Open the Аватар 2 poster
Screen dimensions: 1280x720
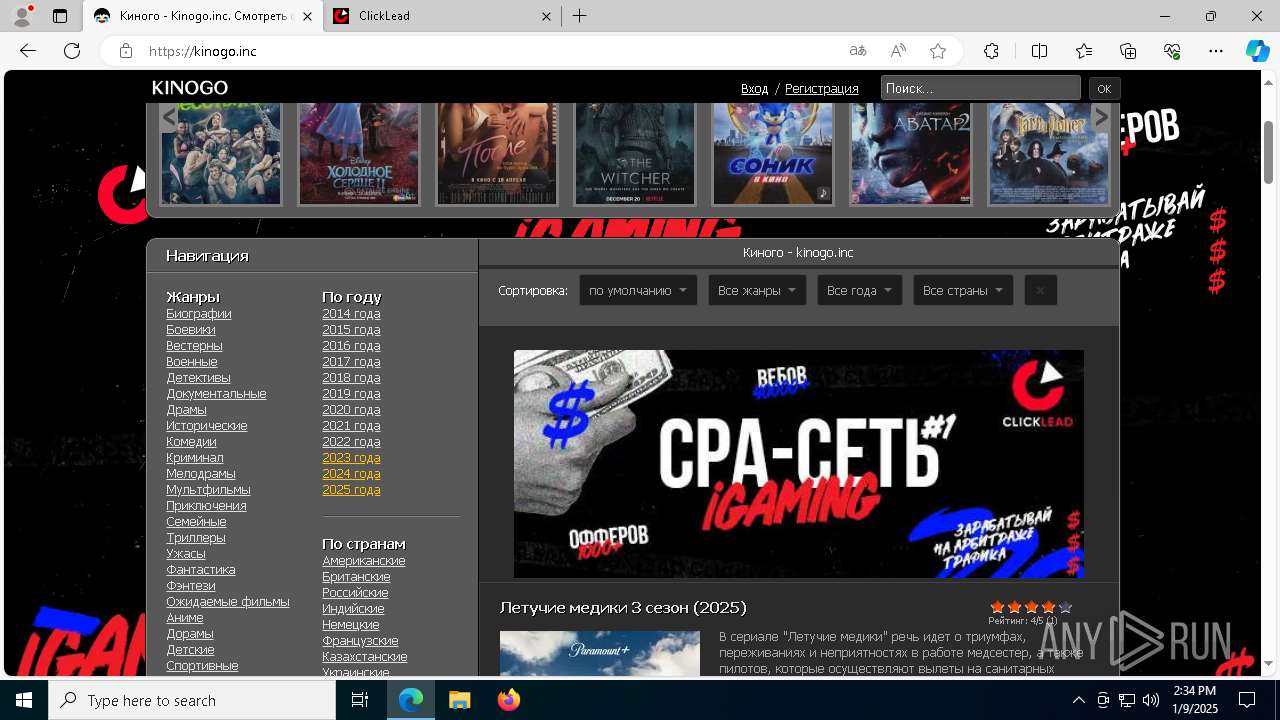point(911,153)
